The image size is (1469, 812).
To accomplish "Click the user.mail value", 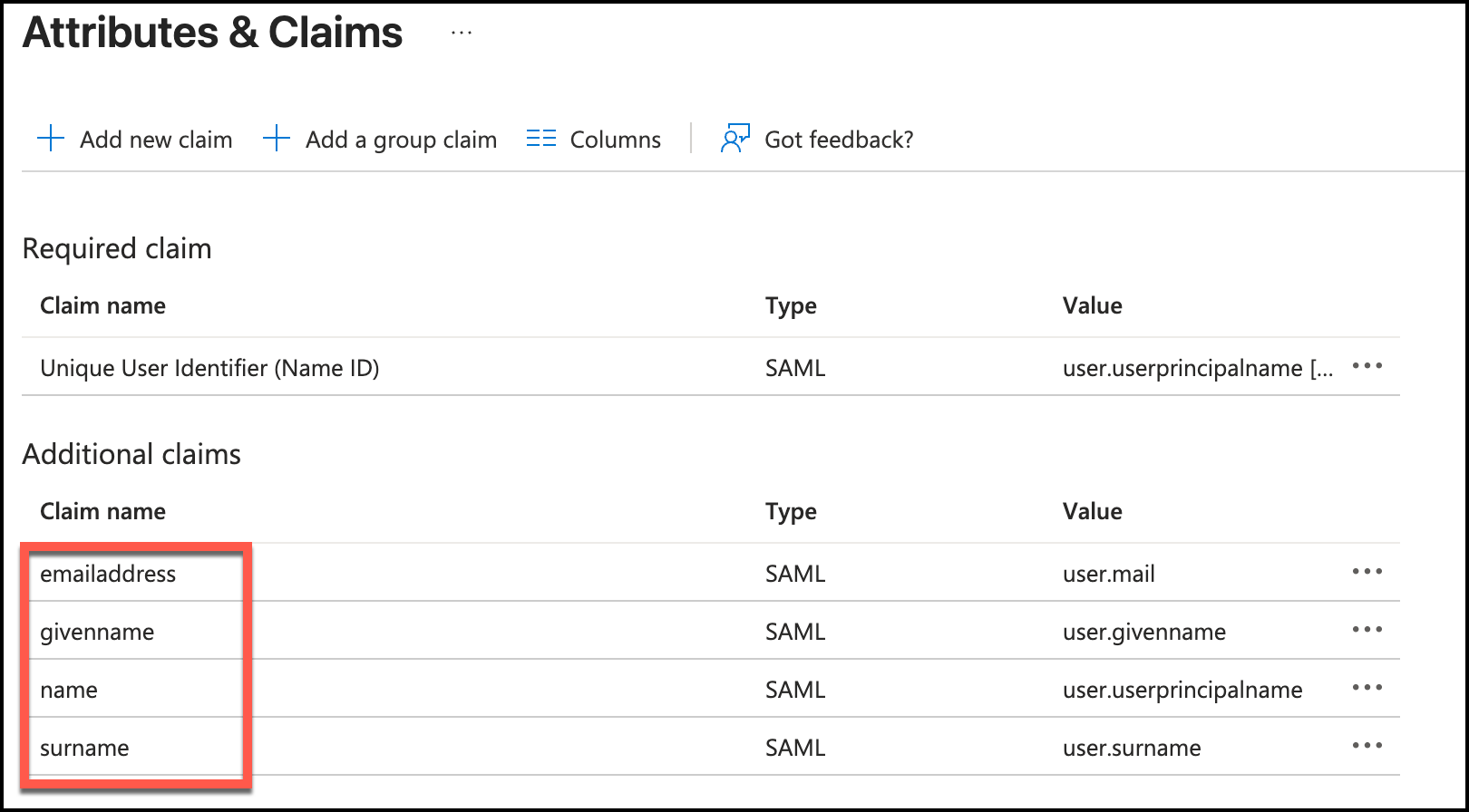I will point(1108,574).
